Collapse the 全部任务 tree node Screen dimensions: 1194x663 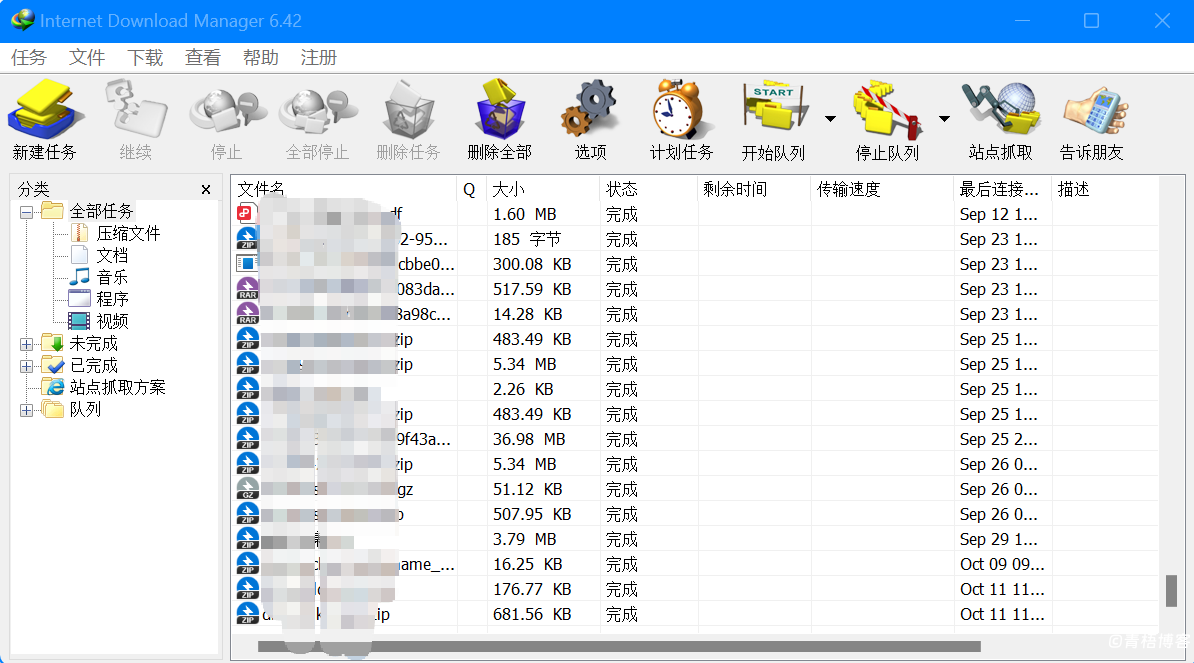tap(26, 212)
